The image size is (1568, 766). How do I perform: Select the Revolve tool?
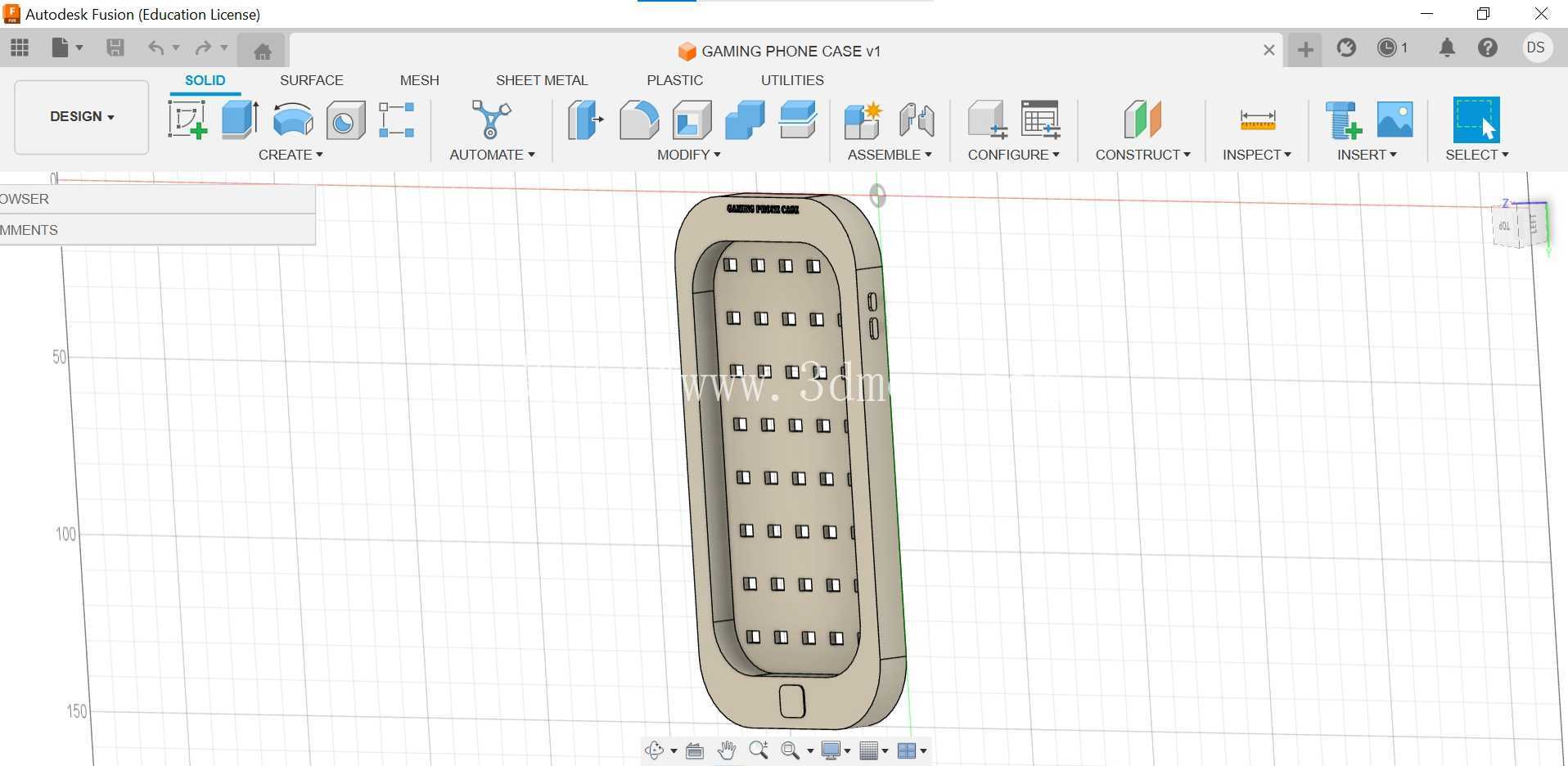click(x=293, y=119)
